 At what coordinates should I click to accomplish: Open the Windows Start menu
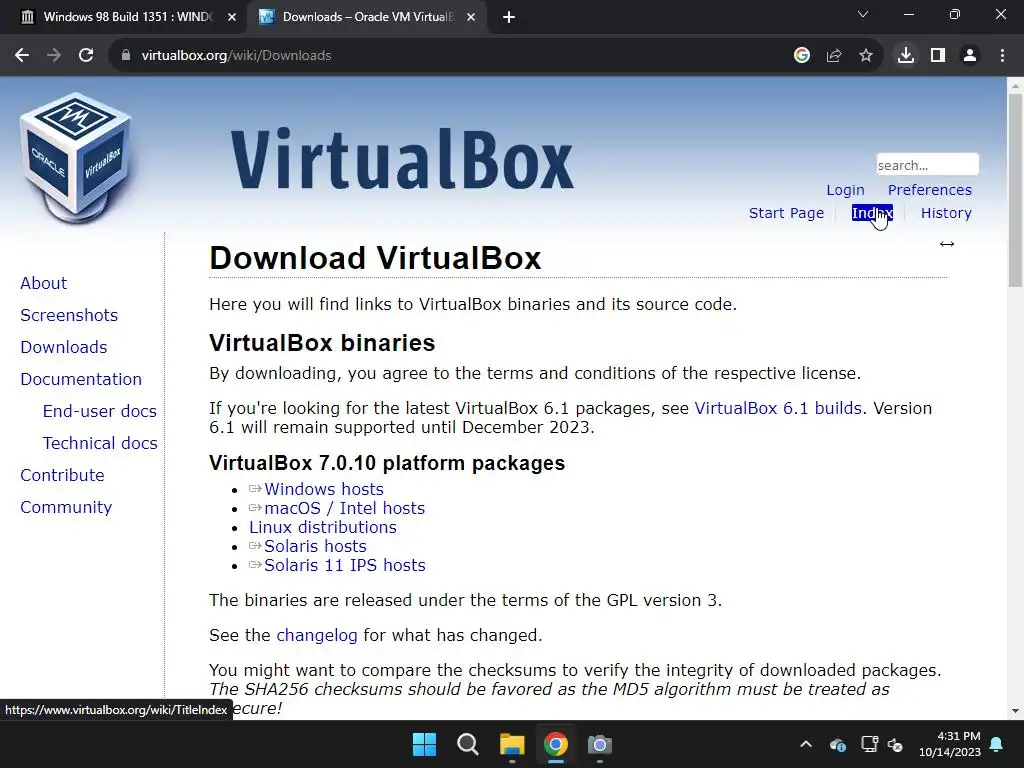(x=424, y=744)
